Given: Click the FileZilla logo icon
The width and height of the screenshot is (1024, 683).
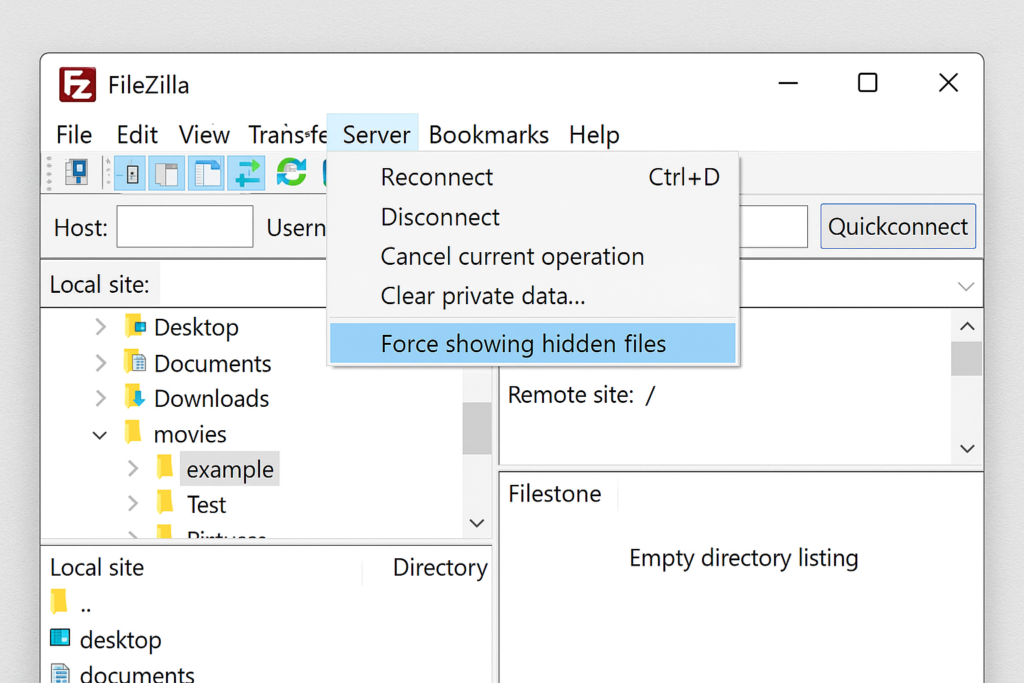Looking at the screenshot, I should pyautogui.click(x=78, y=84).
